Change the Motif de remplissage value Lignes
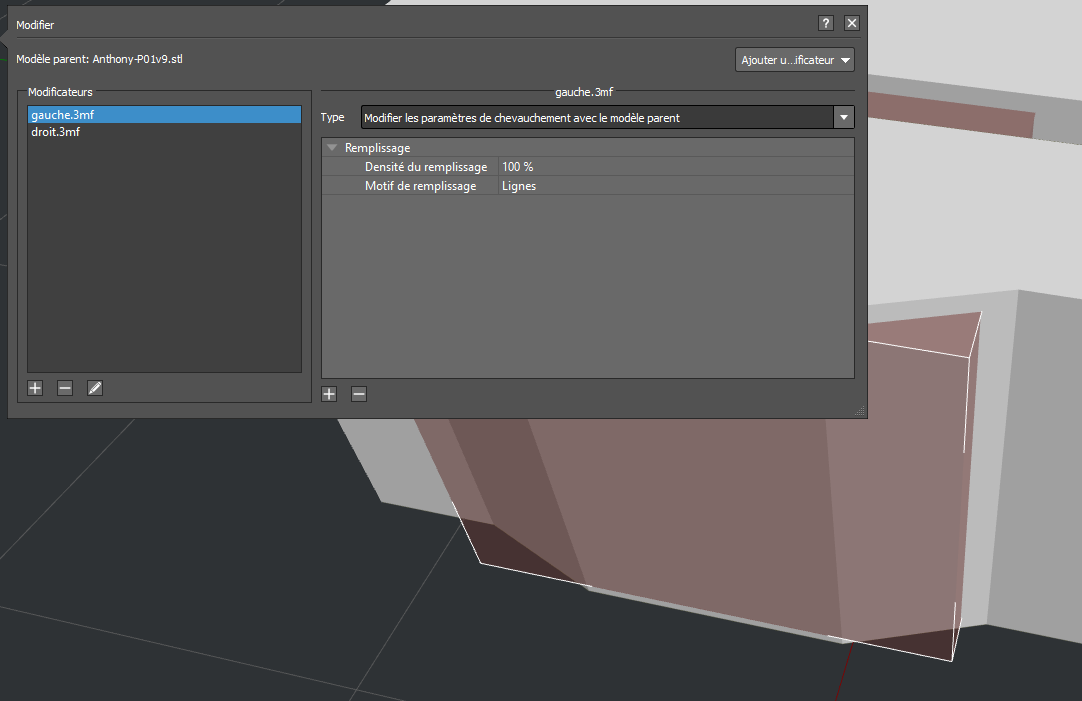Viewport: 1082px width, 701px height. [676, 186]
